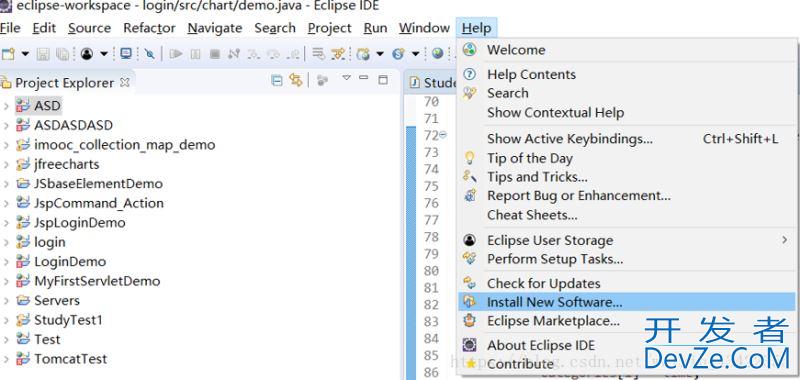The width and height of the screenshot is (800, 380).
Task: Close the Project Explorer tab
Action: click(124, 83)
